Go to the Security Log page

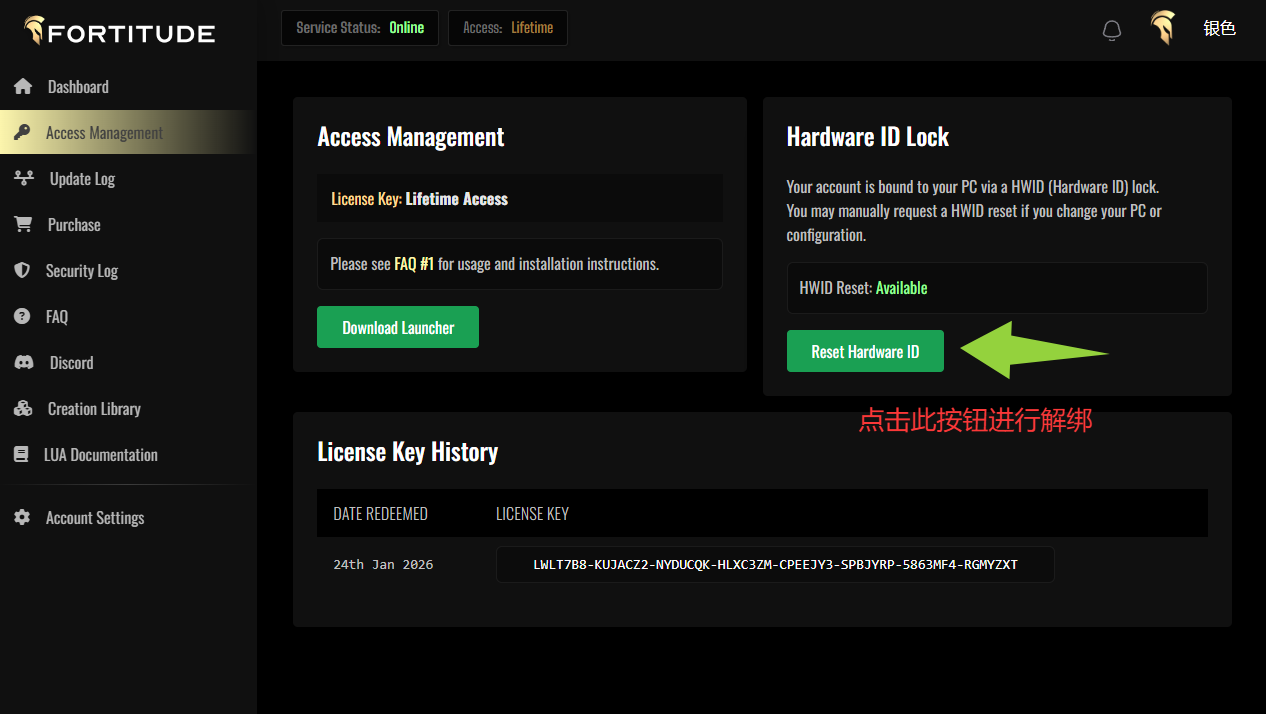(x=81, y=271)
